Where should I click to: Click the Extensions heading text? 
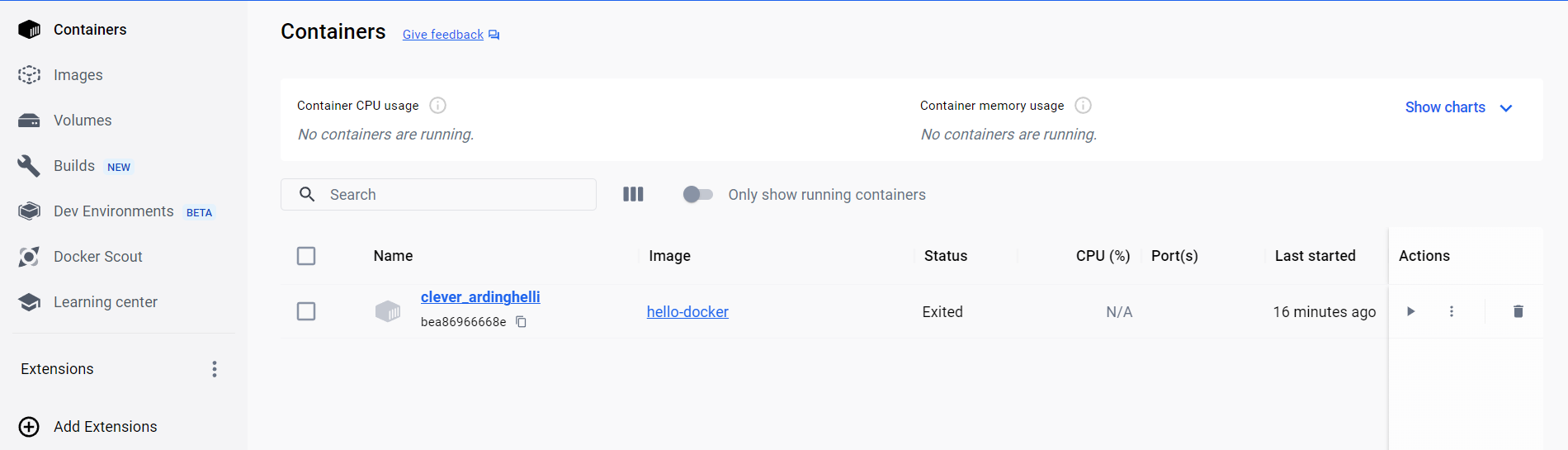click(57, 369)
